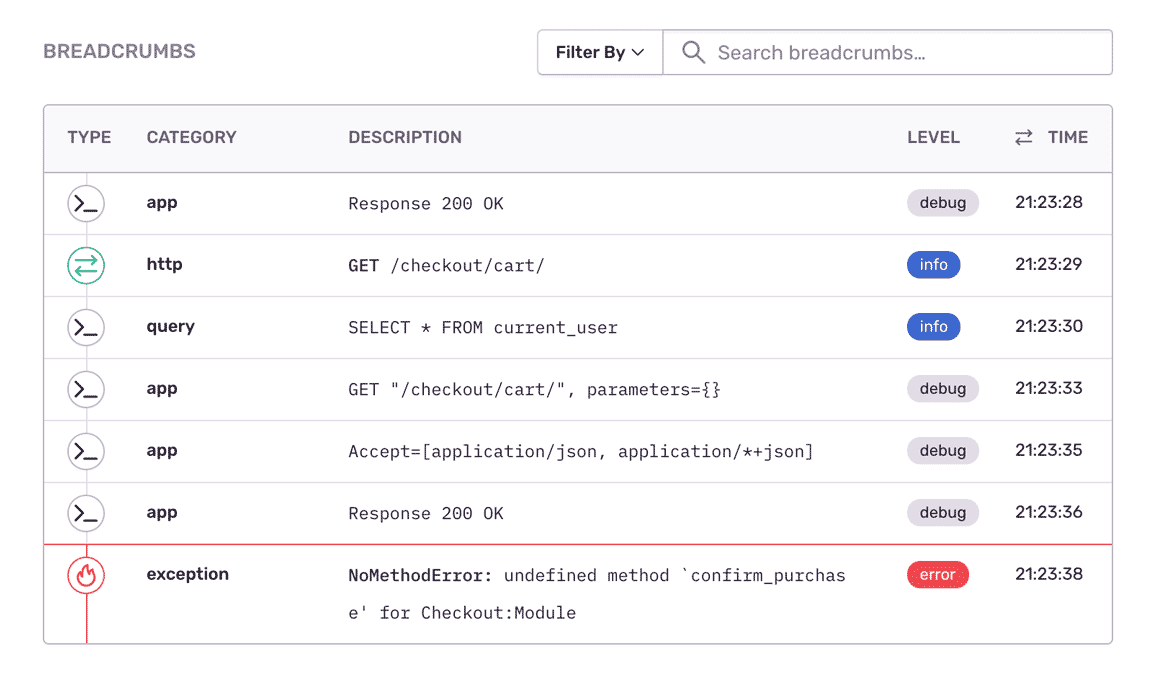Click the info badge on the query row

click(x=933, y=327)
